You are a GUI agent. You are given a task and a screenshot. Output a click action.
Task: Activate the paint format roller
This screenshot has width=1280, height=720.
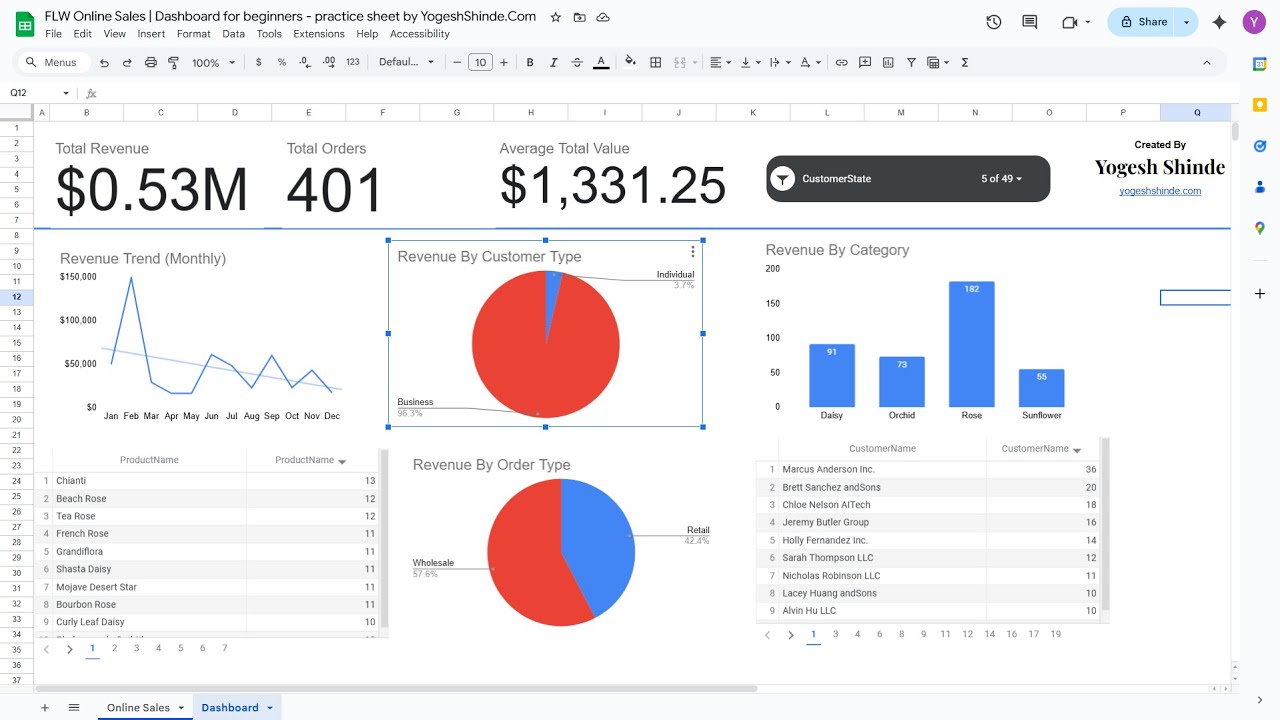[173, 62]
